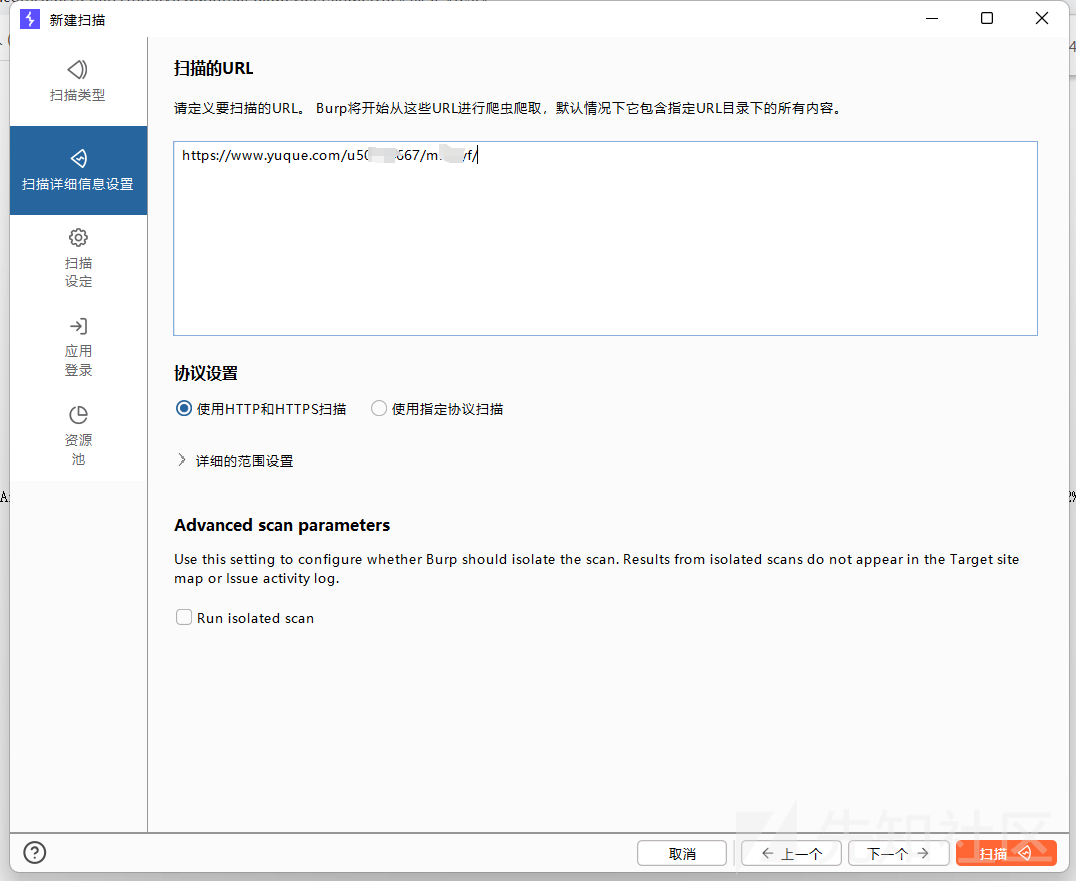Open the 扫描类型 (scan type) step

tap(78, 82)
